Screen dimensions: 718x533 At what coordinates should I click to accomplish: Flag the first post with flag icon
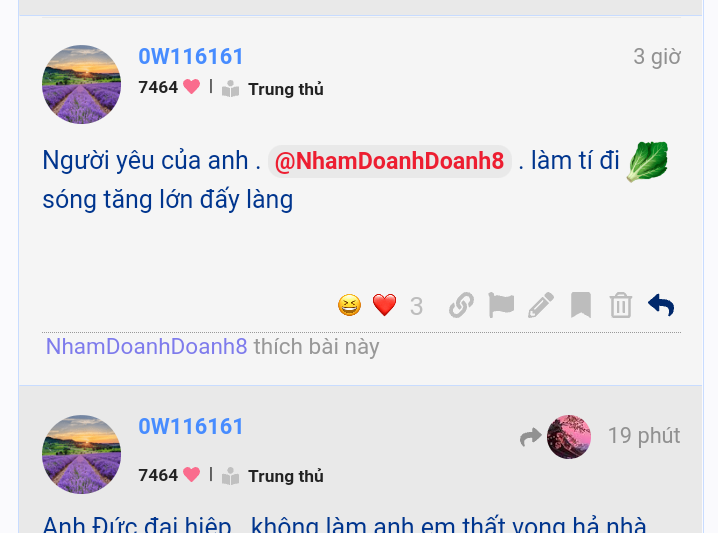501,305
